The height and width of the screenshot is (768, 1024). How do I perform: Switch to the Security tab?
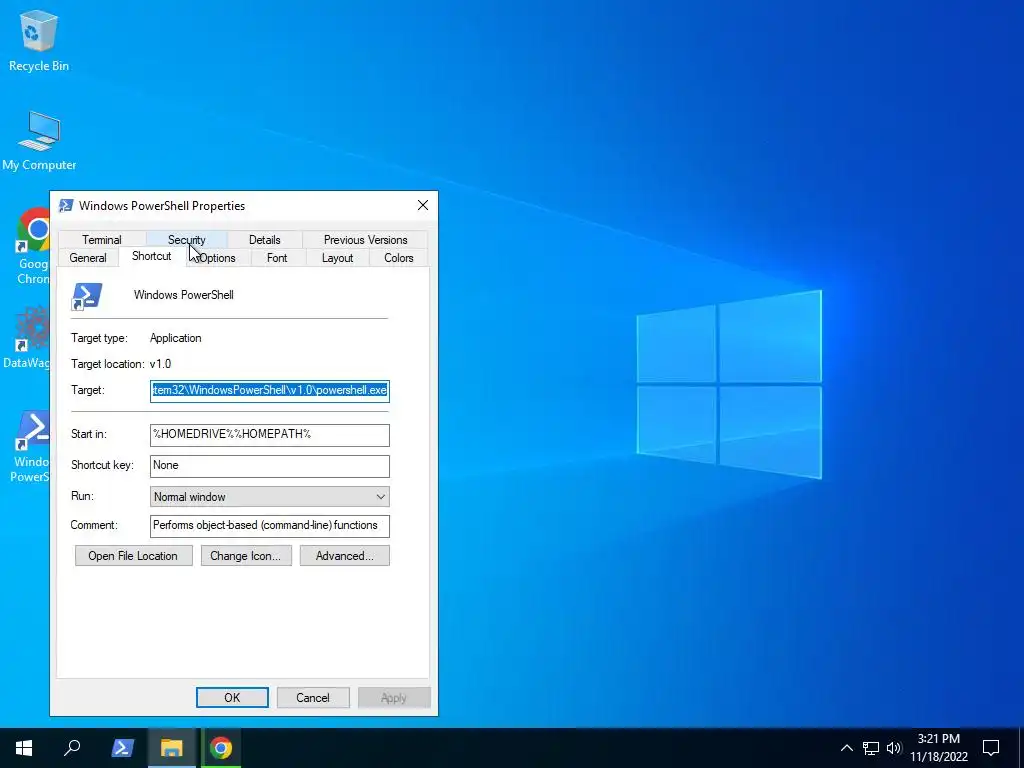point(186,240)
